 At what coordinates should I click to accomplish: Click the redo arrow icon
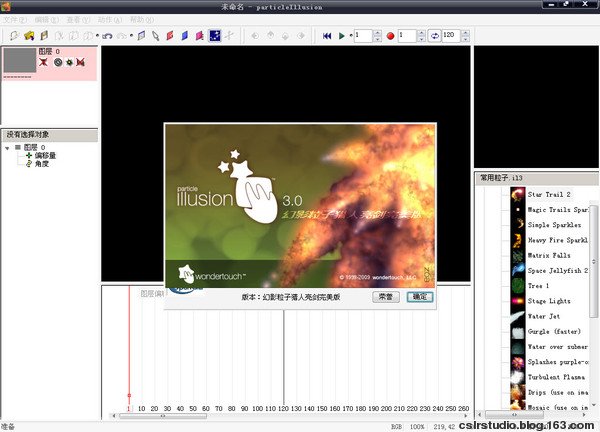(x=122, y=36)
